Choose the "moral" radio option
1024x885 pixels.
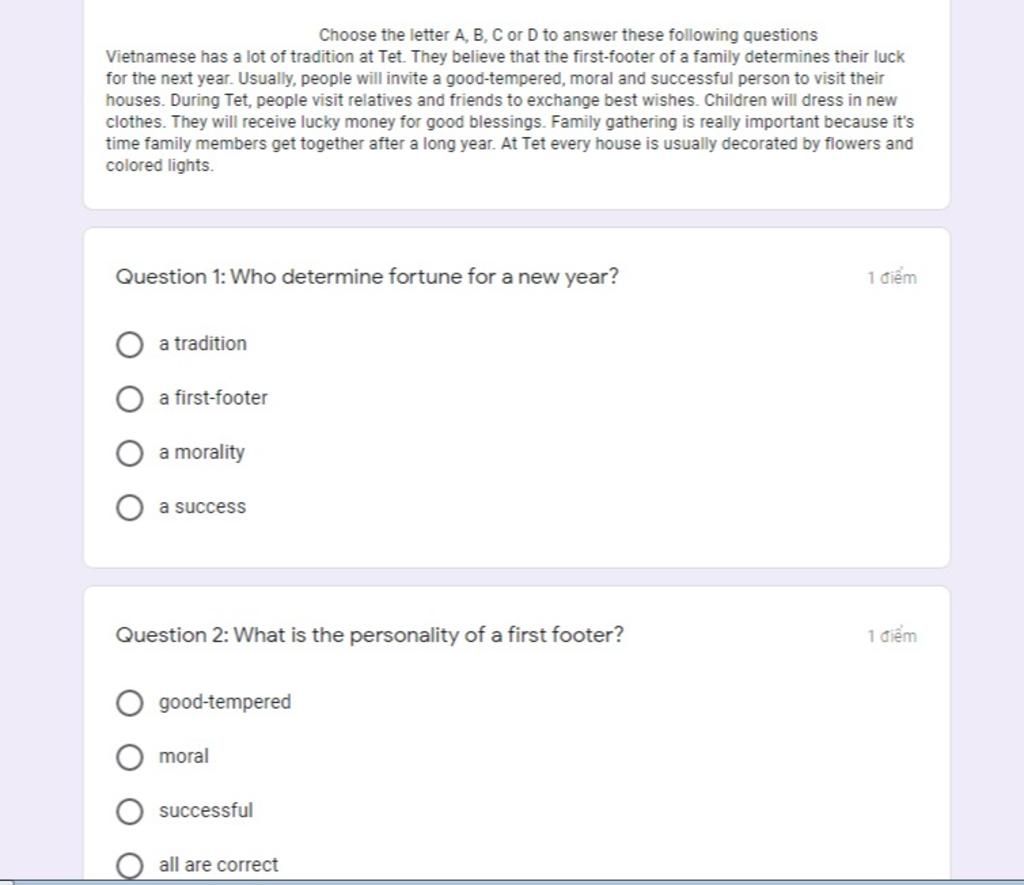129,757
